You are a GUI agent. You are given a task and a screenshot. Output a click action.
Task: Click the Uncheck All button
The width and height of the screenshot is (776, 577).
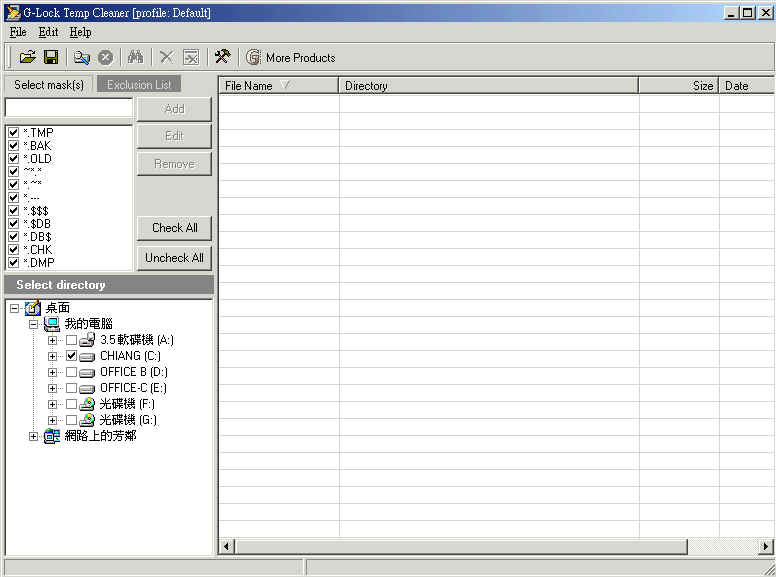tap(174, 258)
